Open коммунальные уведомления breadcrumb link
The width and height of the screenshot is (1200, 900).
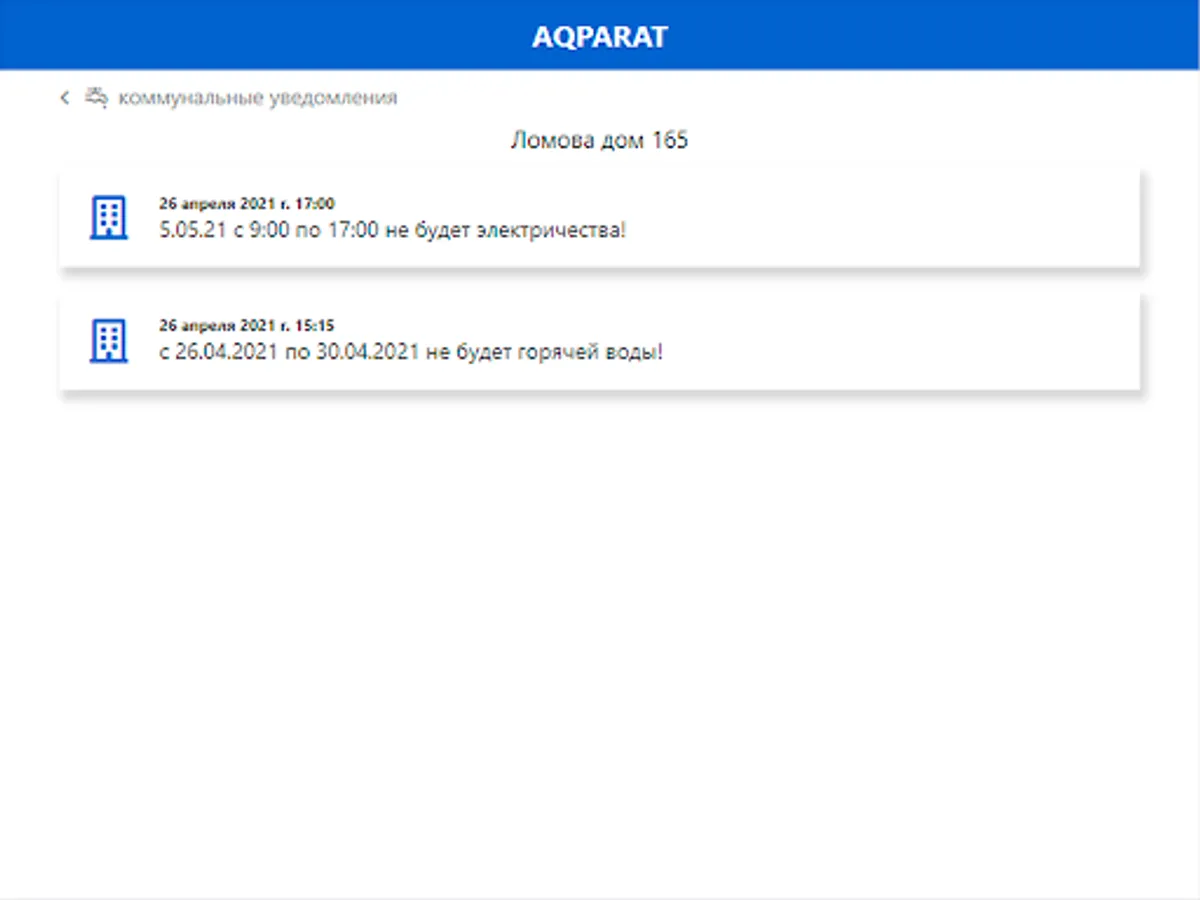[258, 98]
